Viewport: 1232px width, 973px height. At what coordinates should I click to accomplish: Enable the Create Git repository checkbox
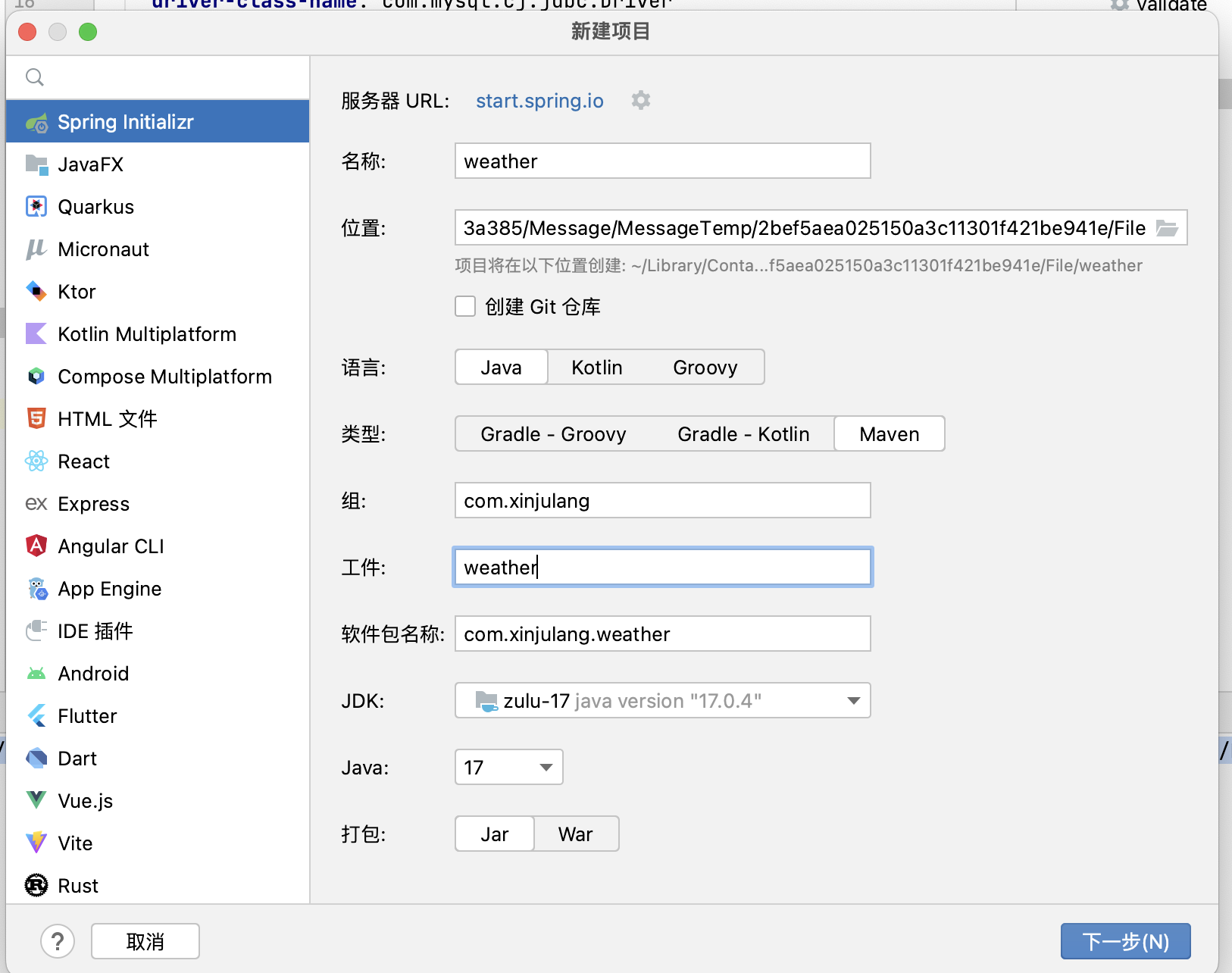point(465,307)
